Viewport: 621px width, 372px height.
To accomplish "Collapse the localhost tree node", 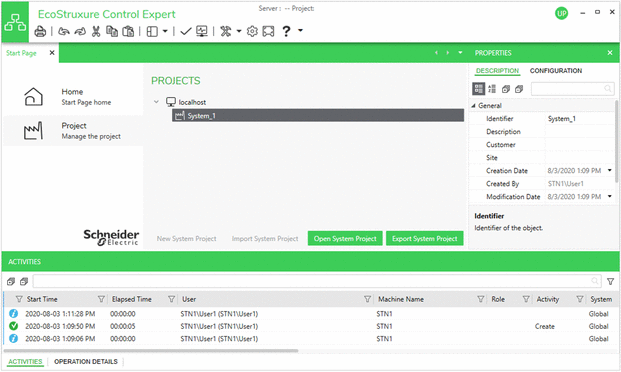I will [x=156, y=102].
